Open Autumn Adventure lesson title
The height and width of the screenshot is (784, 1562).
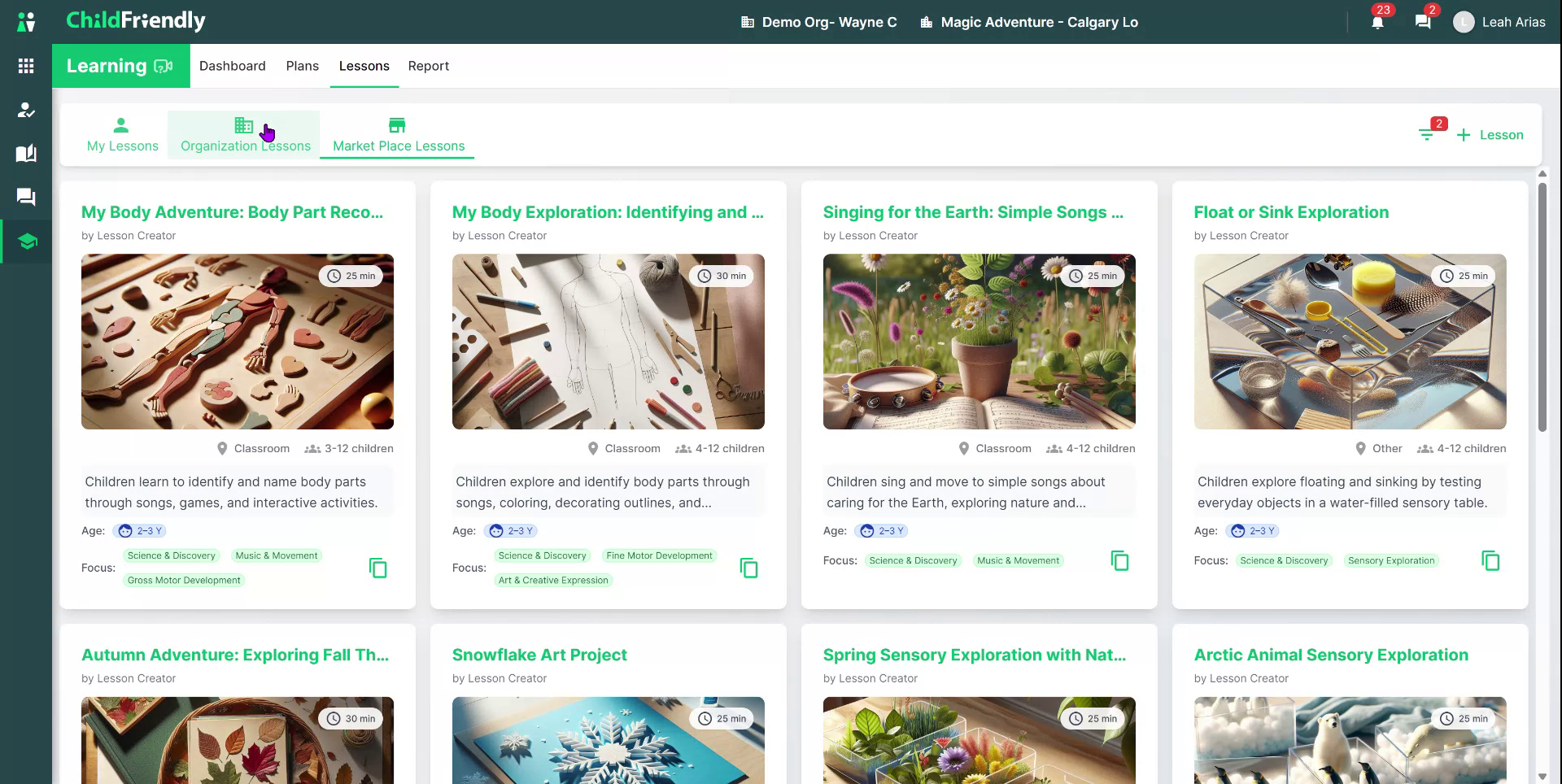pos(235,655)
